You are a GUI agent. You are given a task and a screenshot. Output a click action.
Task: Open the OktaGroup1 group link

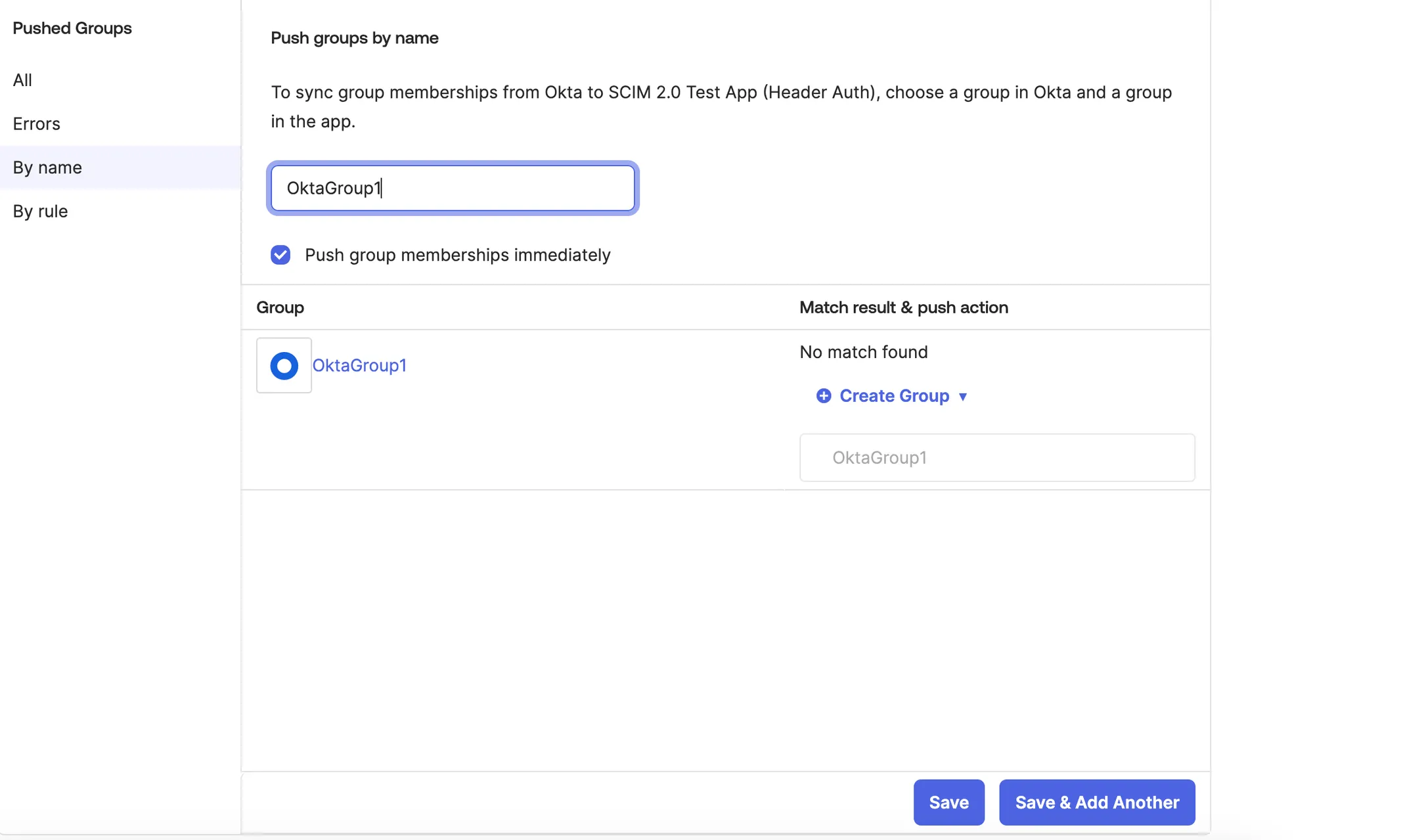359,365
